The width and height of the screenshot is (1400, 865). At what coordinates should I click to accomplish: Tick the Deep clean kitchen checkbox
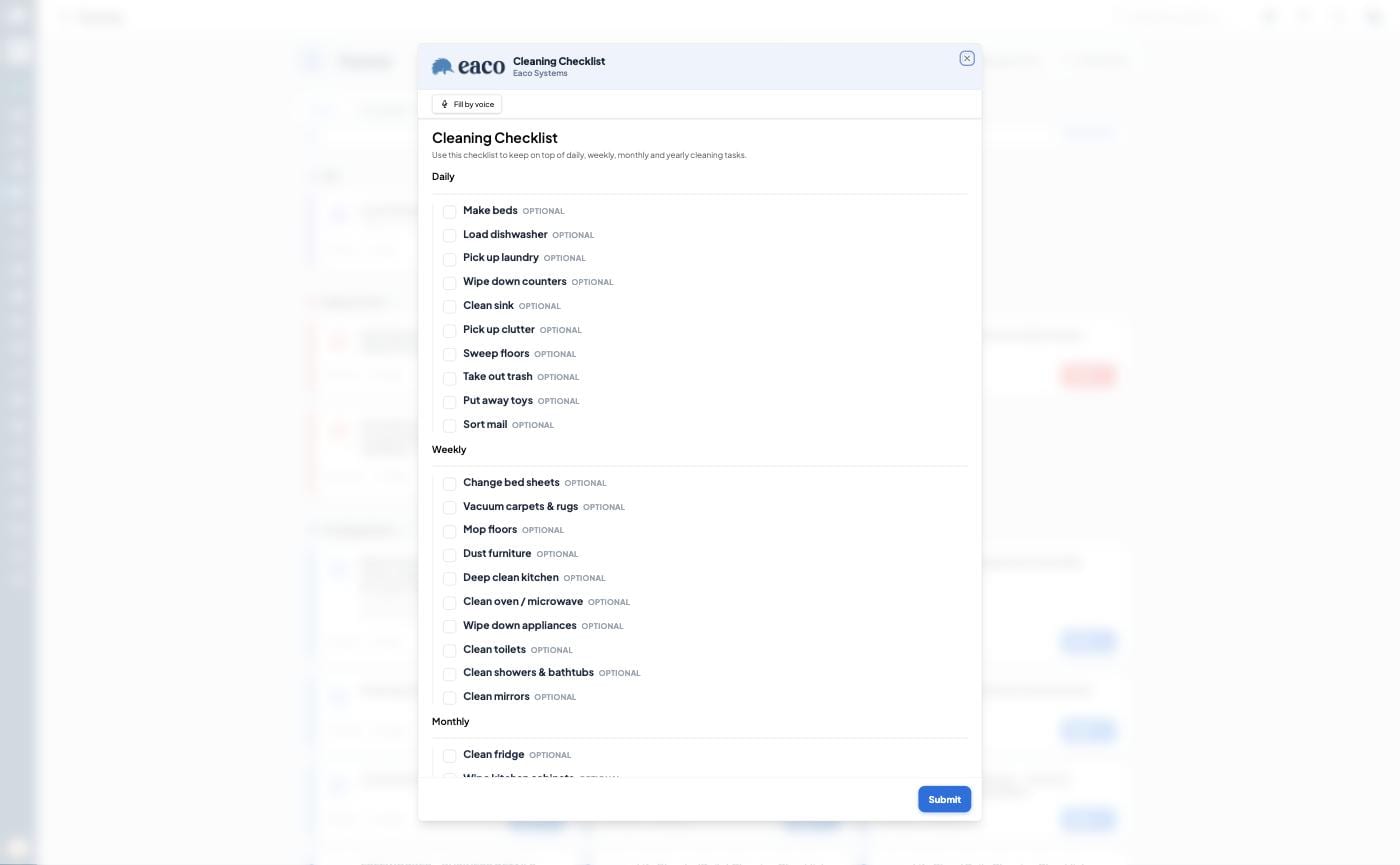tap(450, 579)
